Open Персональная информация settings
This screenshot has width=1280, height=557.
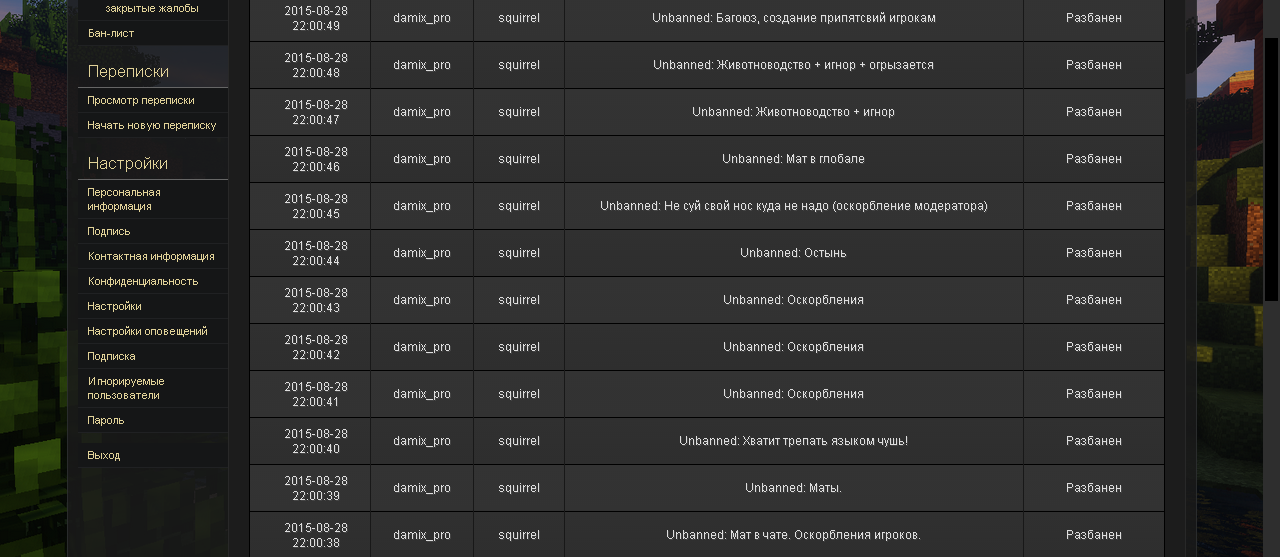coord(124,199)
